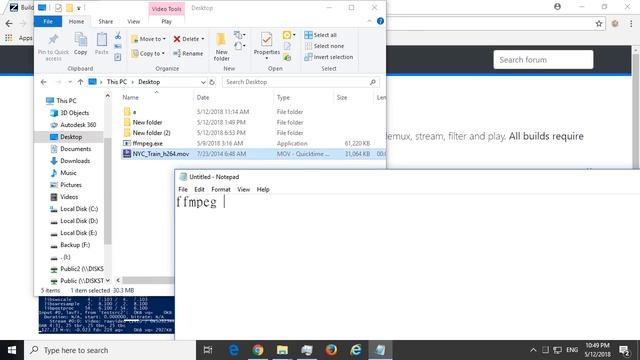The image size is (640, 360).
Task: Open the Delete dropdown arrow
Action: tap(203, 39)
